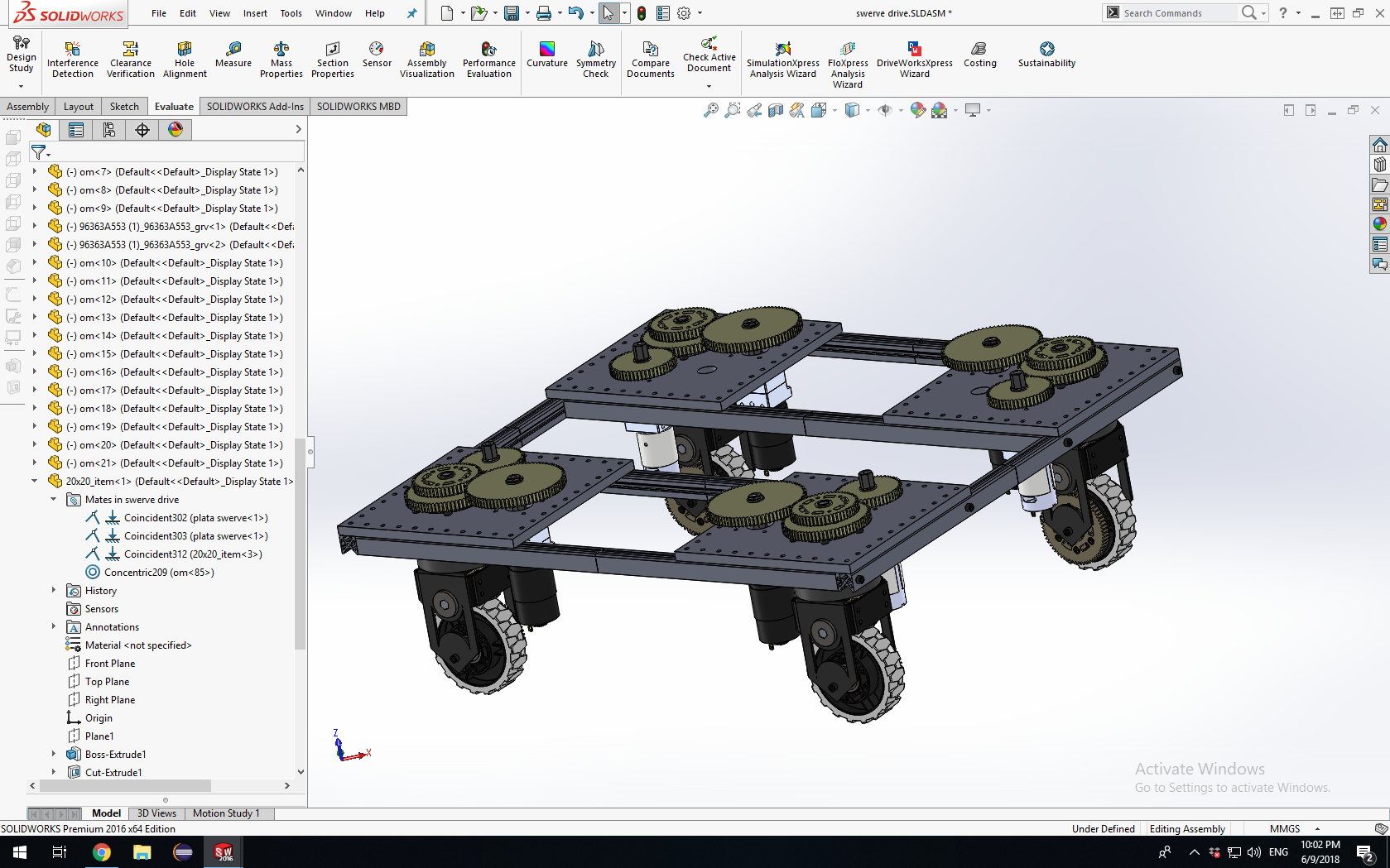Toggle Curvature display

[x=547, y=55]
